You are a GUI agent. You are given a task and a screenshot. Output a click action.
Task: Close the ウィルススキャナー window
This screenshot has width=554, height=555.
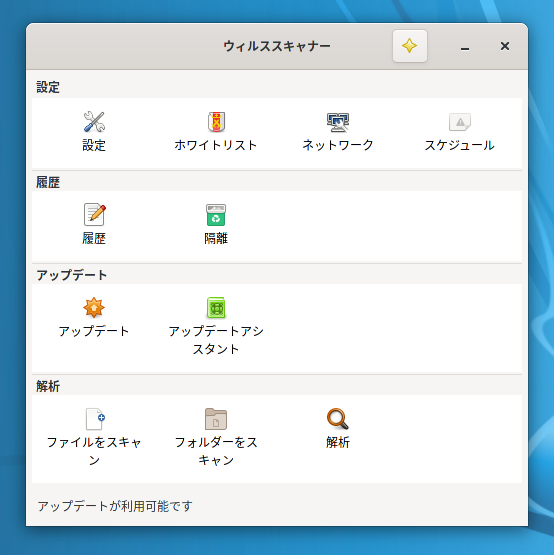click(x=505, y=46)
